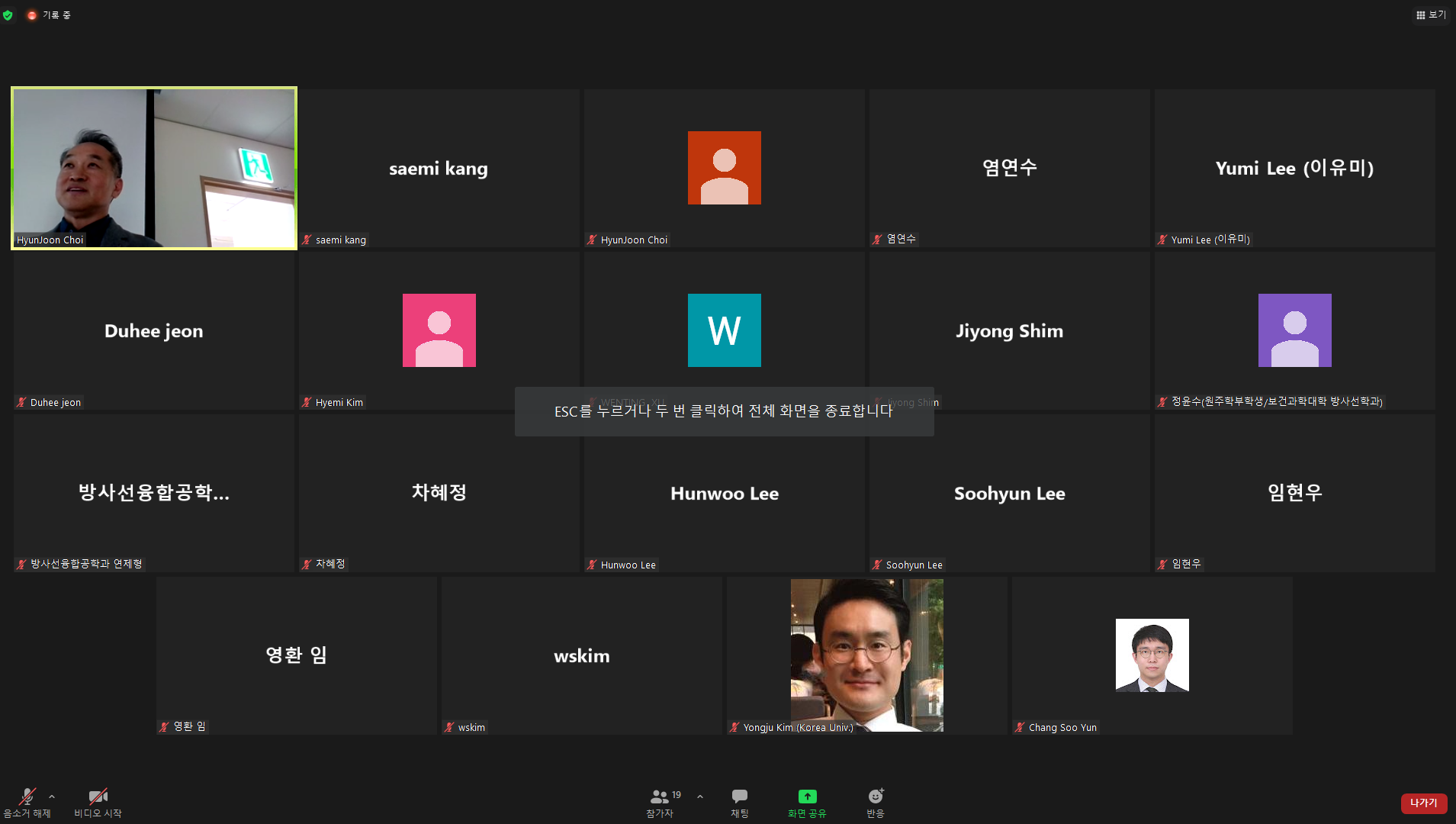Screen dimensions: 1456x824
Task: Click muted mic icon beside Hyemi Kim label
Action: click(307, 402)
